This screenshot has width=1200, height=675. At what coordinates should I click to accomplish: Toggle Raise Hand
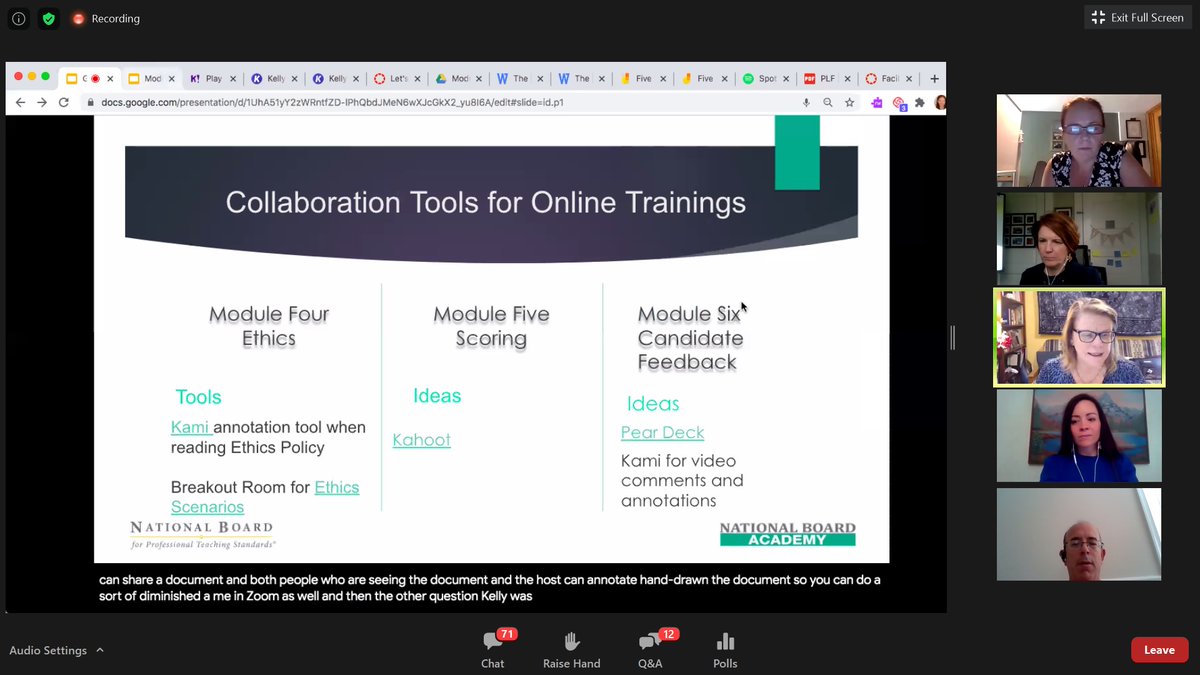coord(572,649)
